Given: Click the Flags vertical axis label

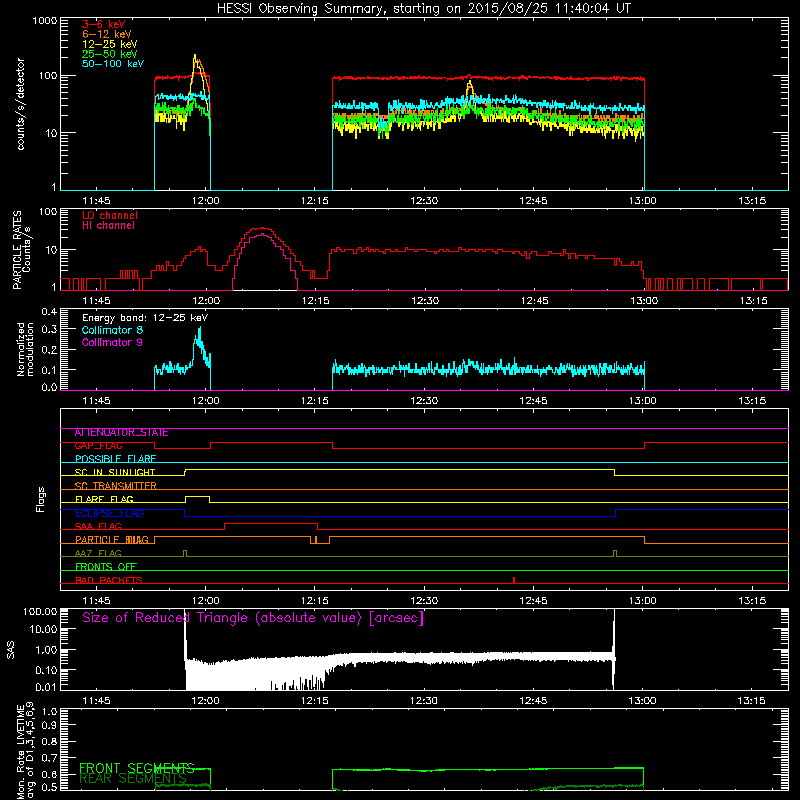Looking at the screenshot, I should (x=41, y=499).
